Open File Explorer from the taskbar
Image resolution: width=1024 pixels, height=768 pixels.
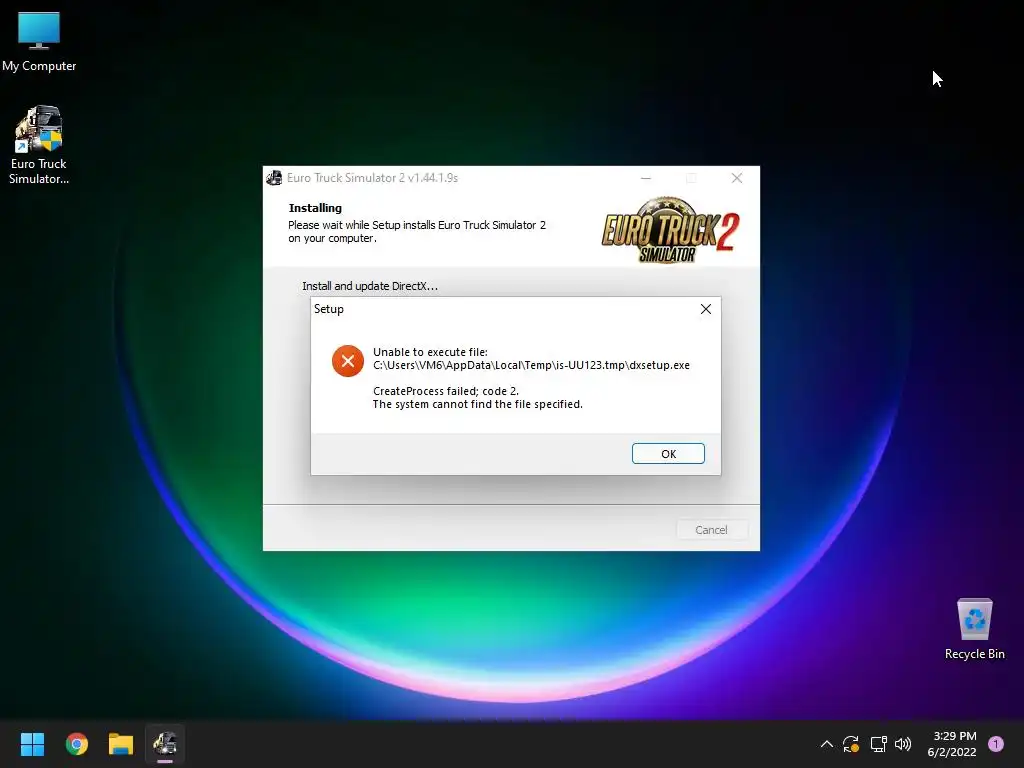pyautogui.click(x=121, y=744)
